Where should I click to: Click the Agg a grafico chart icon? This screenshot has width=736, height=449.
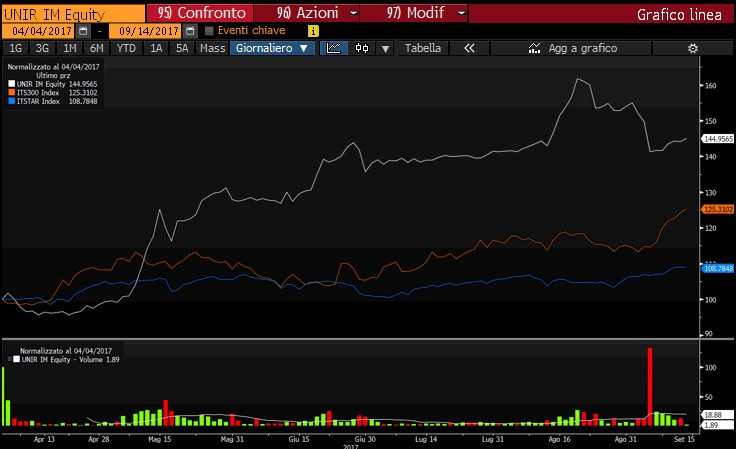coord(534,48)
